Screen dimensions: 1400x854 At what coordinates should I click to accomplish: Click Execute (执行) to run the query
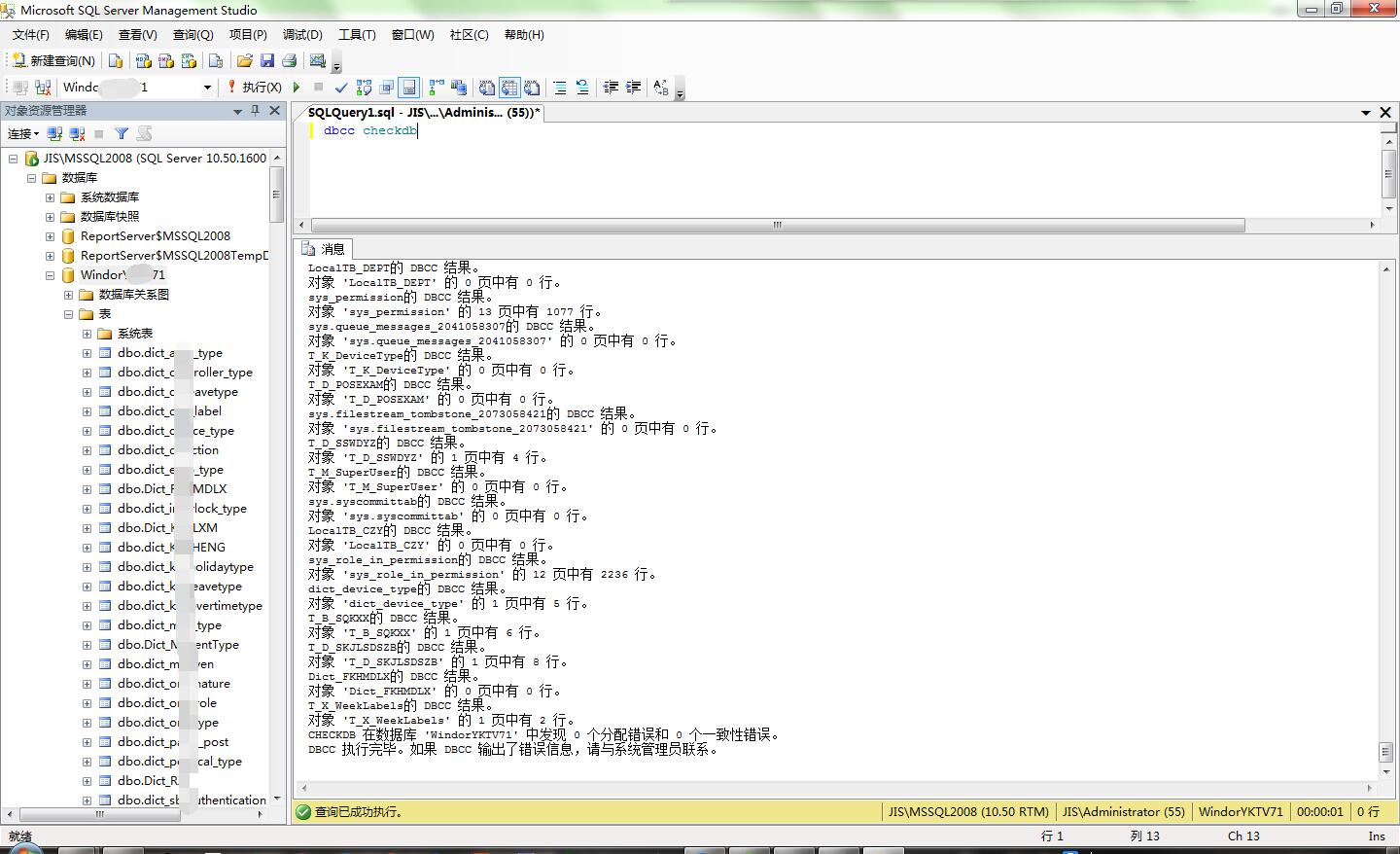click(255, 88)
